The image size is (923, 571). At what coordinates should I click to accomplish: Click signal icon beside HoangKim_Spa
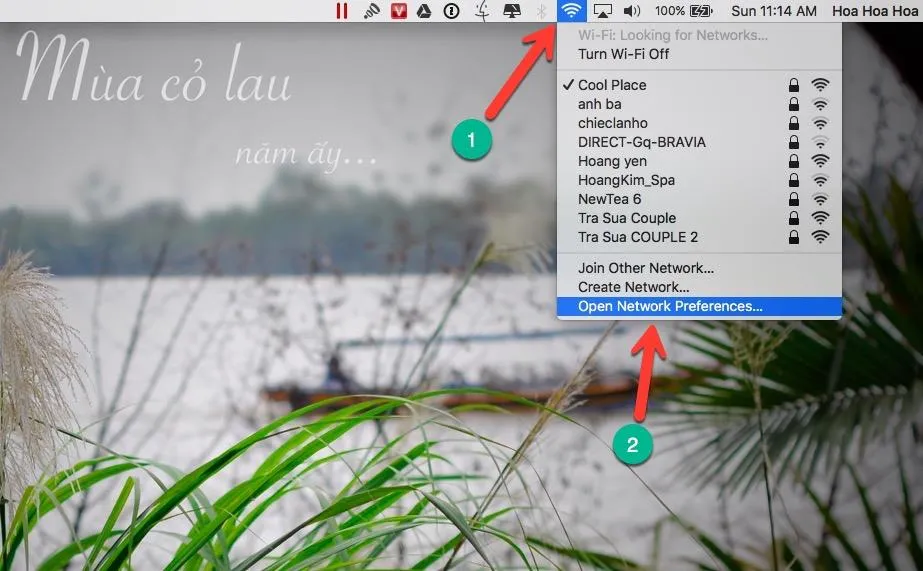tap(820, 180)
